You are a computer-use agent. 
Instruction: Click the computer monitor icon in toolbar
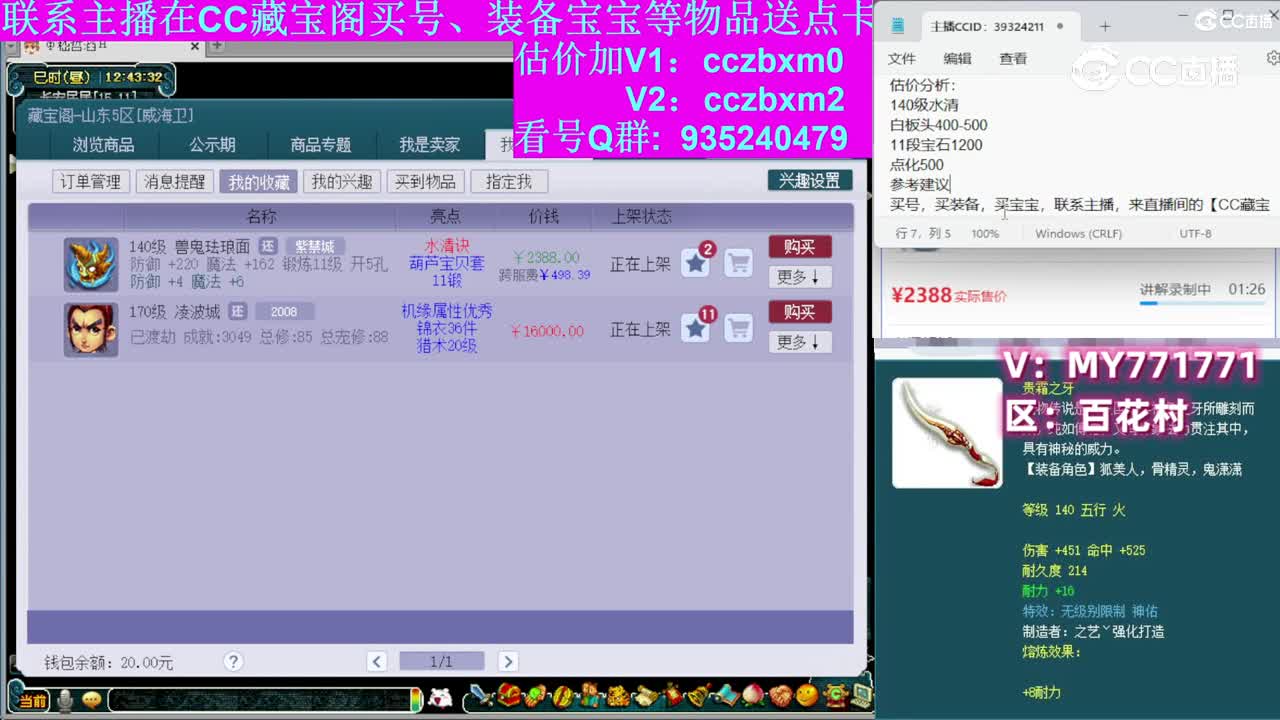[x=861, y=695]
